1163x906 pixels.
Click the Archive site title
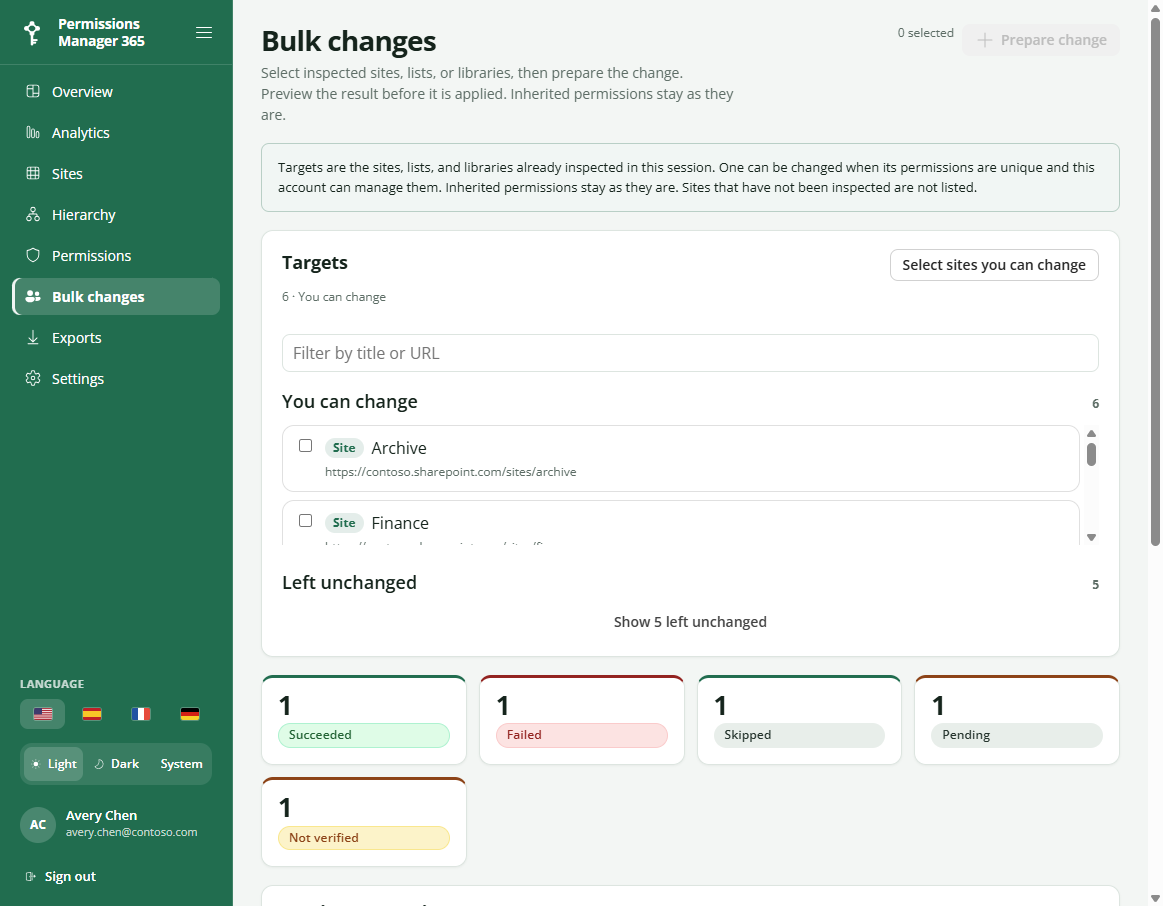click(x=399, y=448)
